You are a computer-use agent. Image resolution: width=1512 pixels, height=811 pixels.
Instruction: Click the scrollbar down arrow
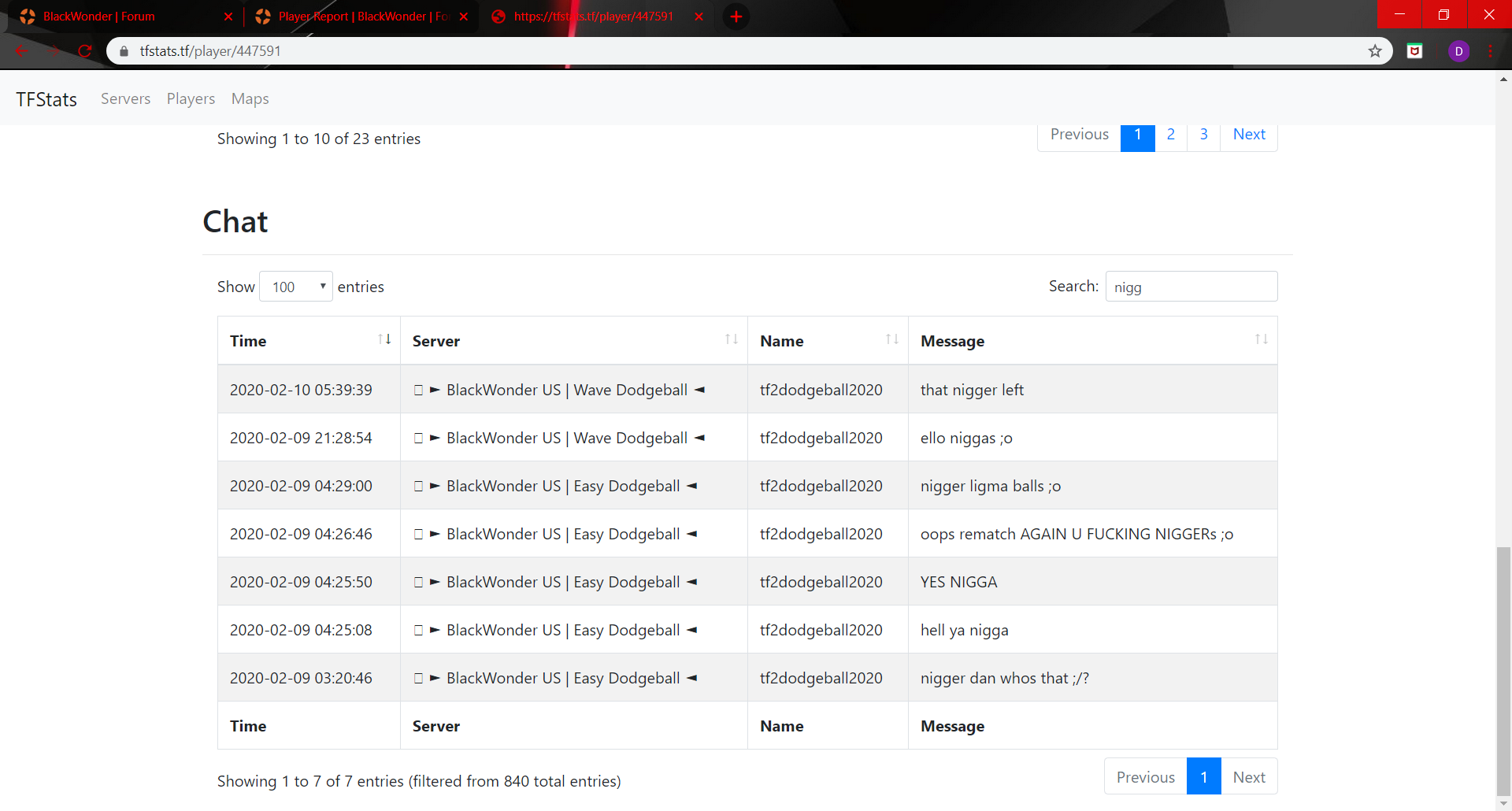point(1503,804)
